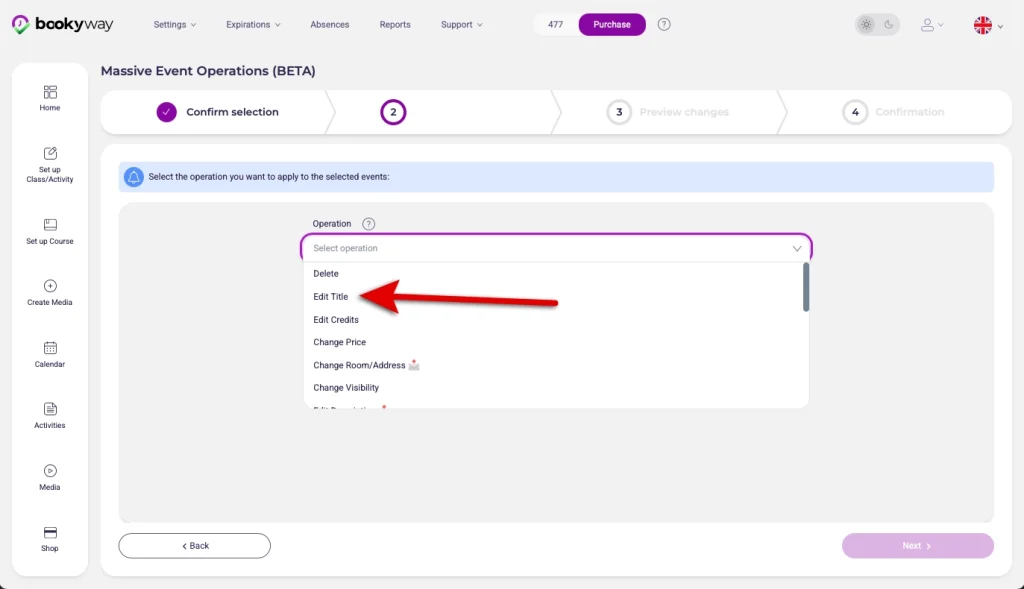Switch to dark mode moon toggle

click(x=888, y=25)
